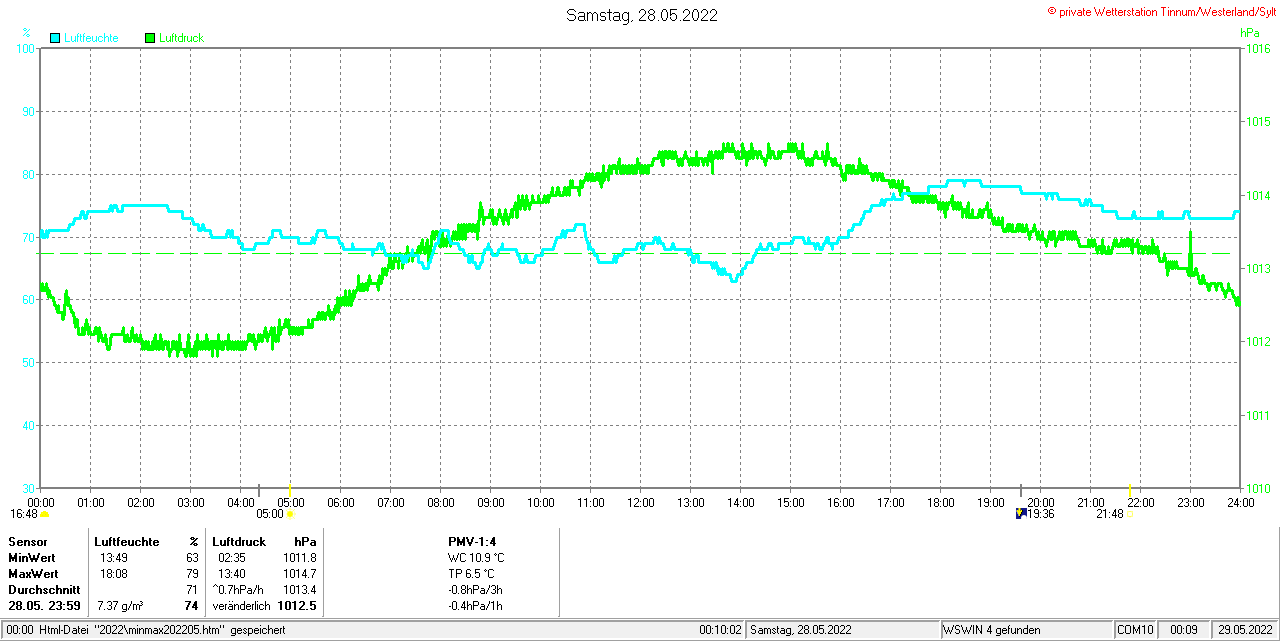1280x641 pixels.
Task: Click the MinWert row label
Action: pos(32,558)
